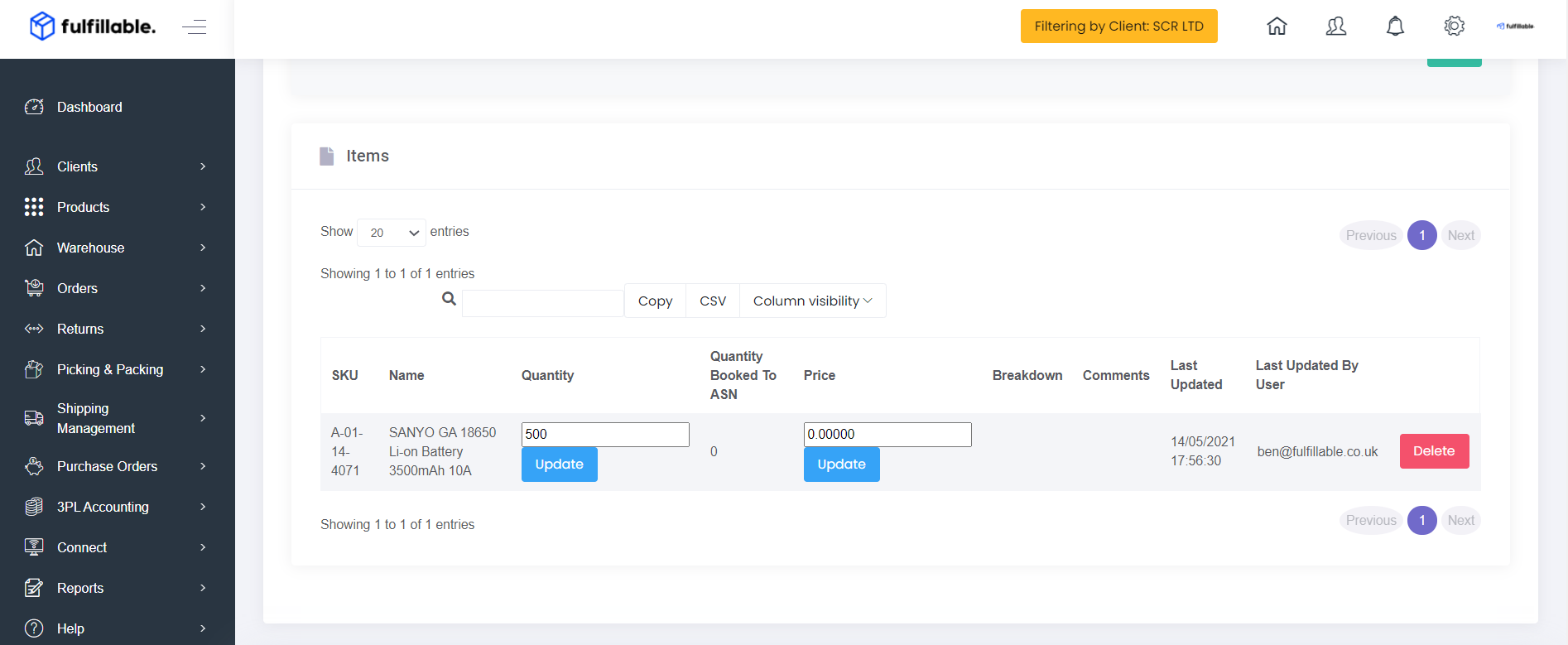Viewport: 1568px width, 645px height.
Task: Expand the Purchase Orders chevron
Action: [203, 466]
